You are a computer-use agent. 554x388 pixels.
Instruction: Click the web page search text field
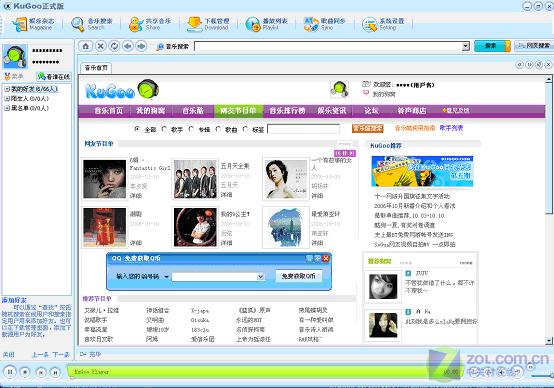coord(303,129)
